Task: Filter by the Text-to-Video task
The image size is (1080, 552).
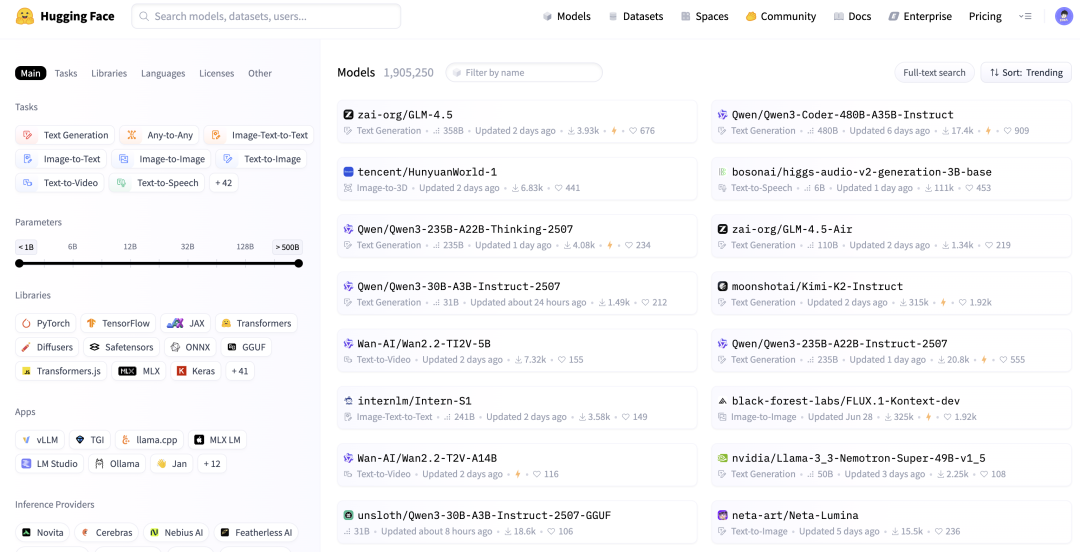Action: [60, 183]
